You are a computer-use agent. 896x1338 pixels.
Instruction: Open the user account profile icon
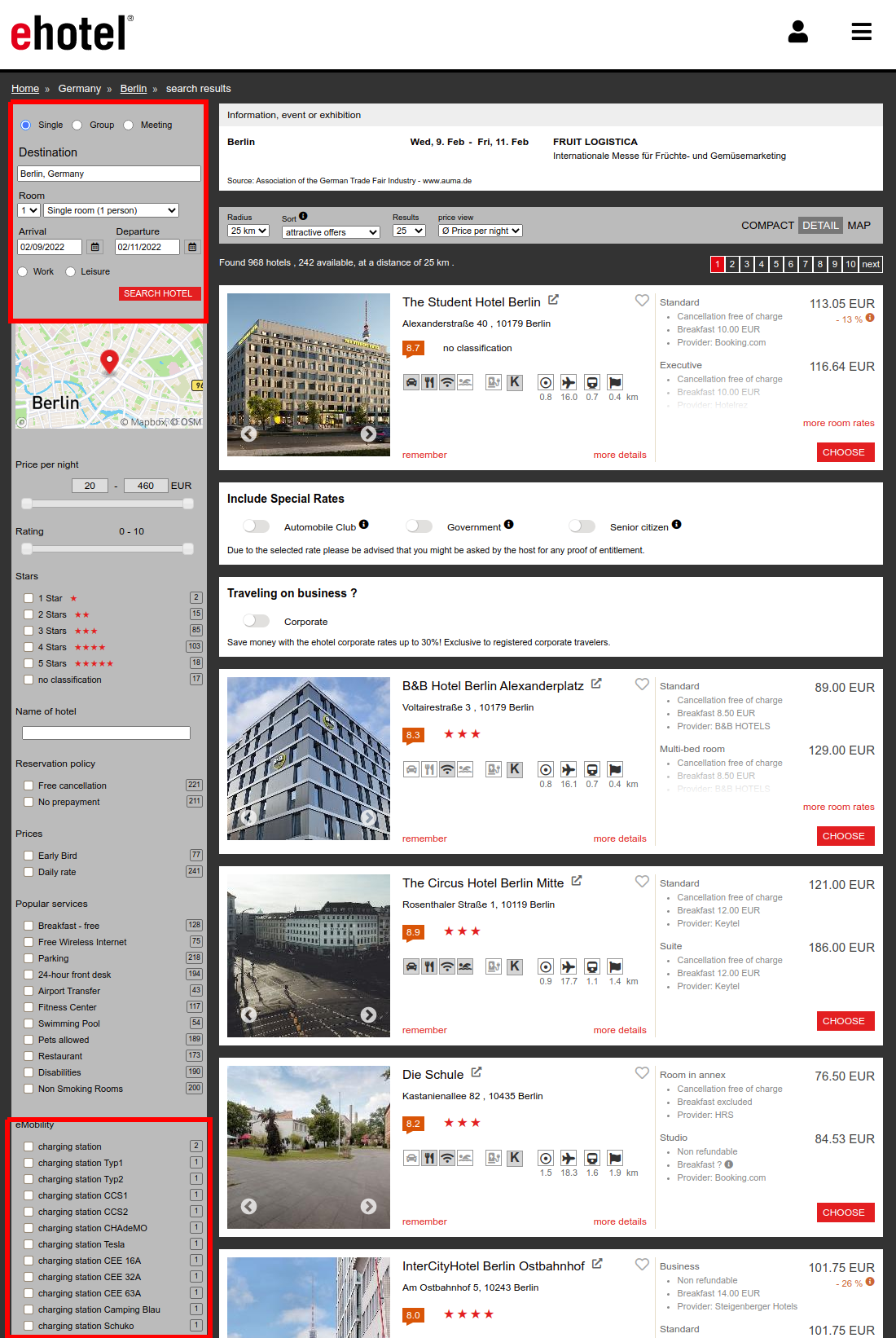(798, 32)
